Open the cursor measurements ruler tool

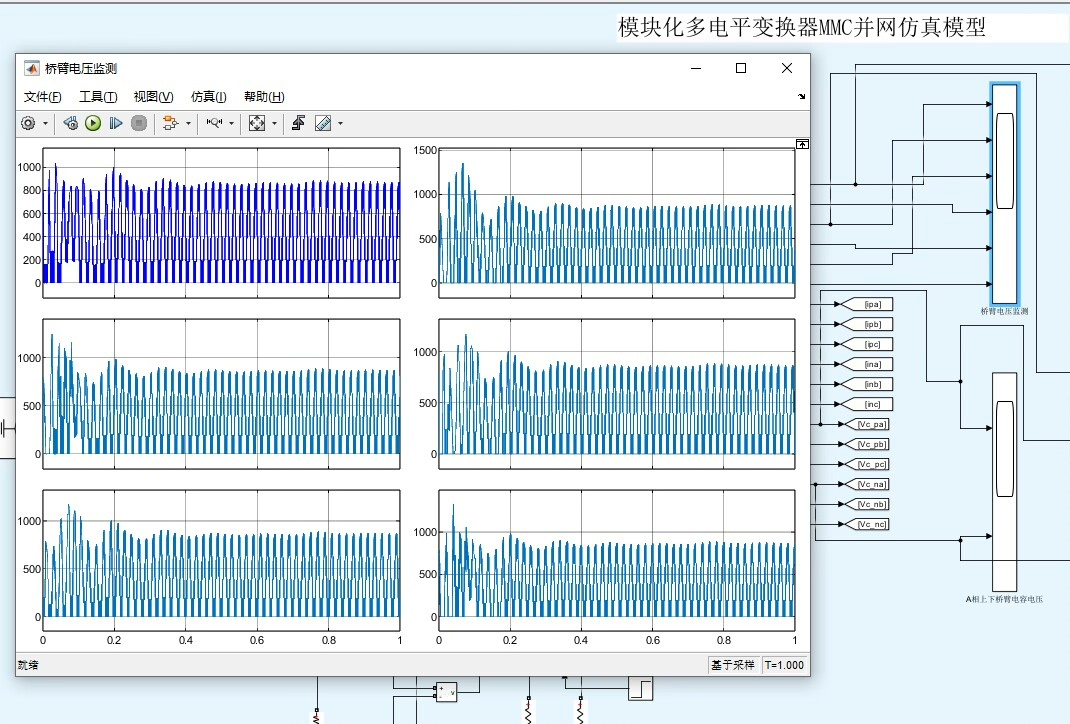pos(323,124)
